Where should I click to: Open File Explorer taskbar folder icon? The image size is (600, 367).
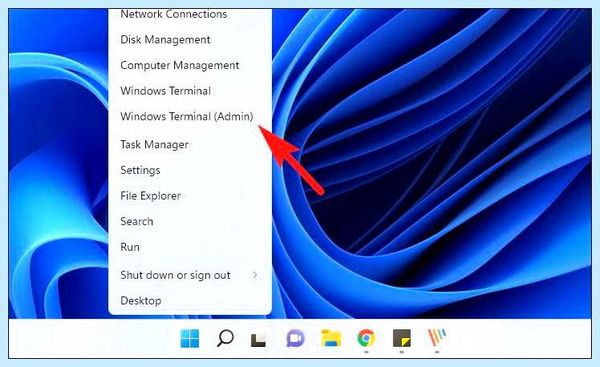[331, 338]
